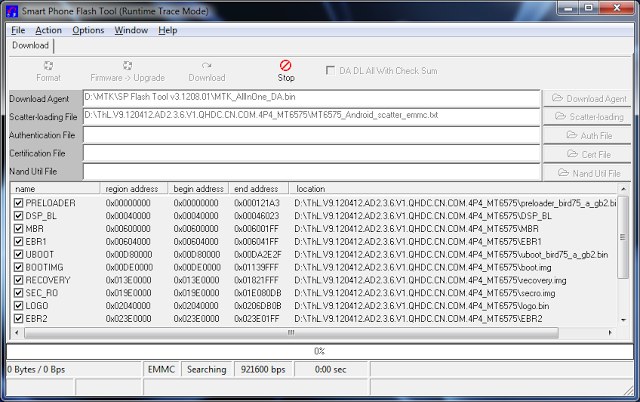Uncheck the MBR checkbox
Image resolution: width=640 pixels, height=402 pixels.
pos(18,229)
